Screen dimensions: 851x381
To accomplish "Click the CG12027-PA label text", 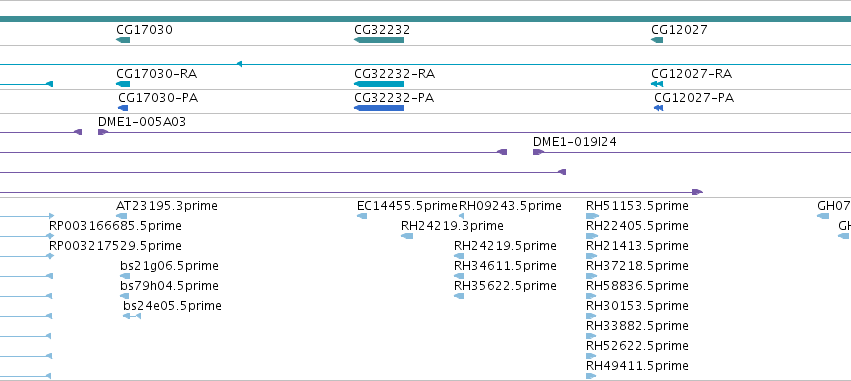I will (x=694, y=98).
